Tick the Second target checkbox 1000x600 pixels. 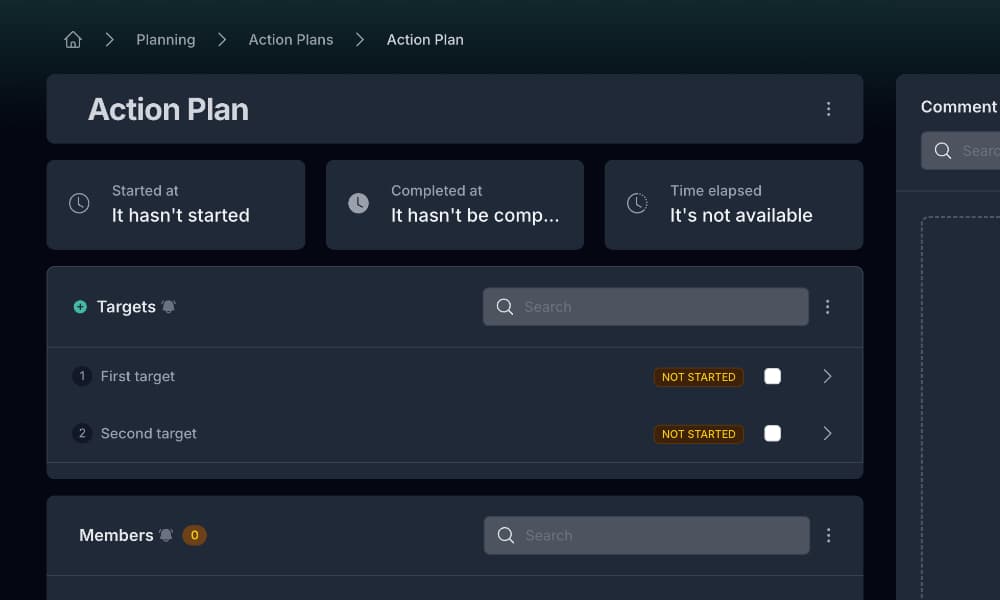pos(772,434)
